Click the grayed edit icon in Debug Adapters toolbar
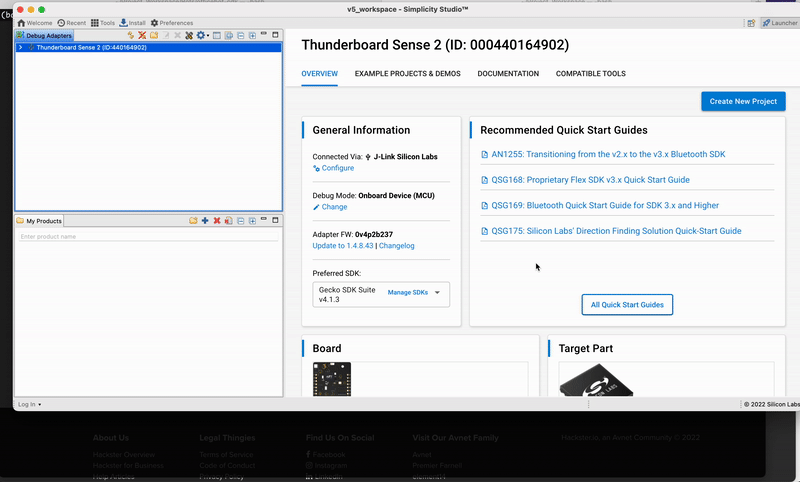The width and height of the screenshot is (800, 482). tap(166, 35)
